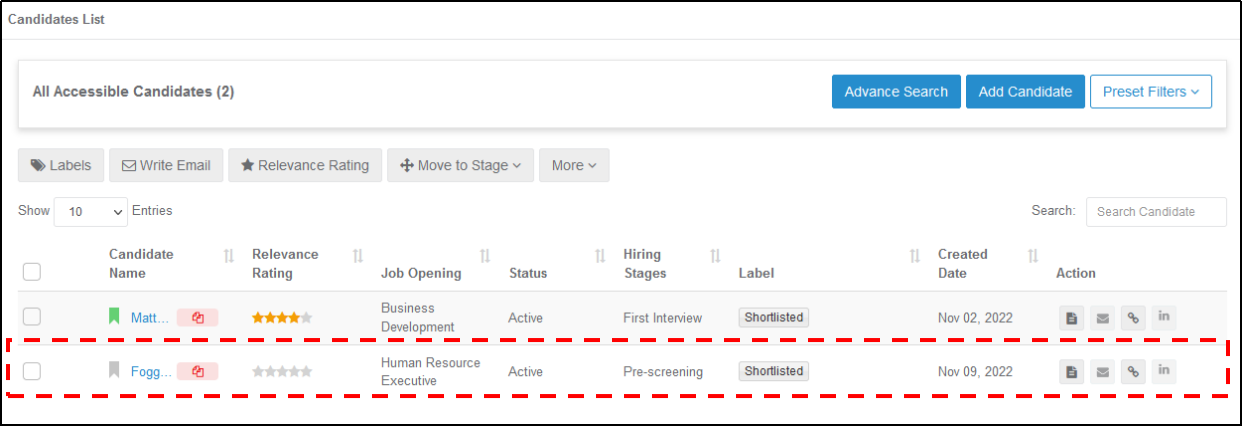
Task: Sort by Hiring Stages column arrows
Action: (715, 256)
